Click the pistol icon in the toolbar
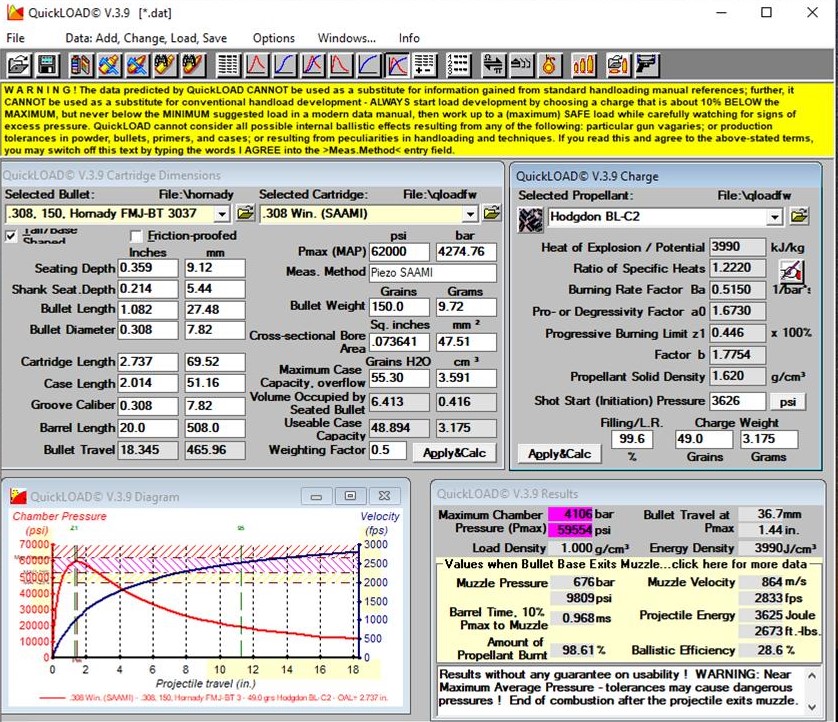 click(647, 65)
